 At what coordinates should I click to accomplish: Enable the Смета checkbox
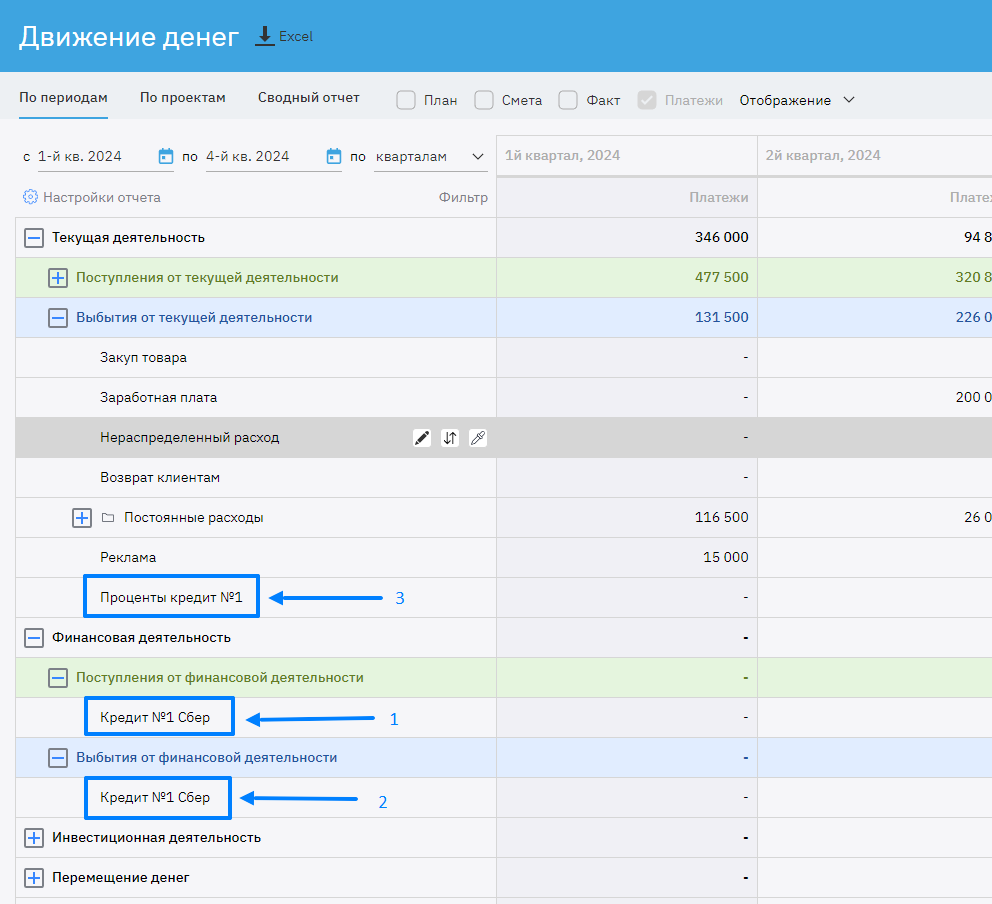click(x=484, y=100)
